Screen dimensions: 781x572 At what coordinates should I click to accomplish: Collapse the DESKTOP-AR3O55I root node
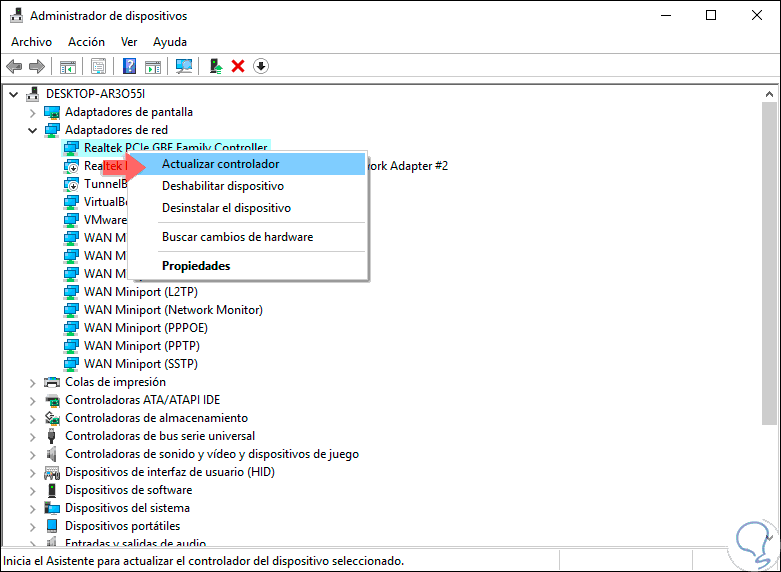(x=13, y=94)
